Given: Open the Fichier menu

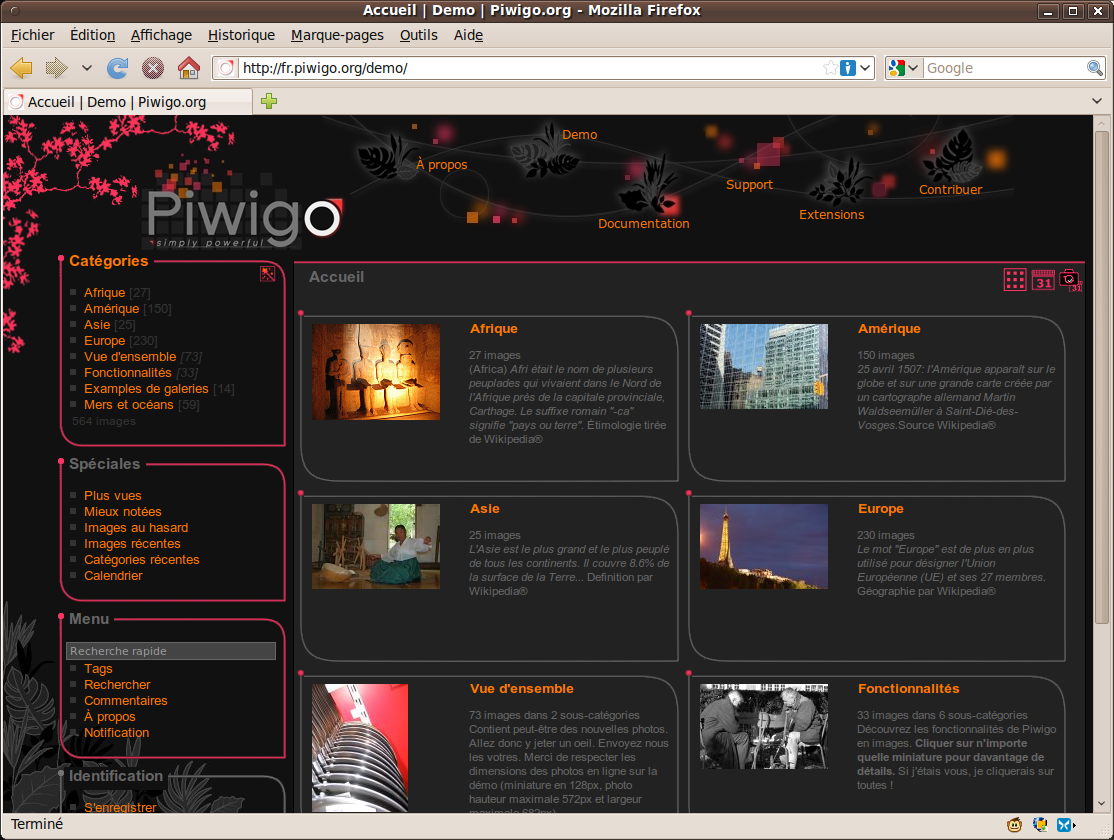Looking at the screenshot, I should pos(33,35).
